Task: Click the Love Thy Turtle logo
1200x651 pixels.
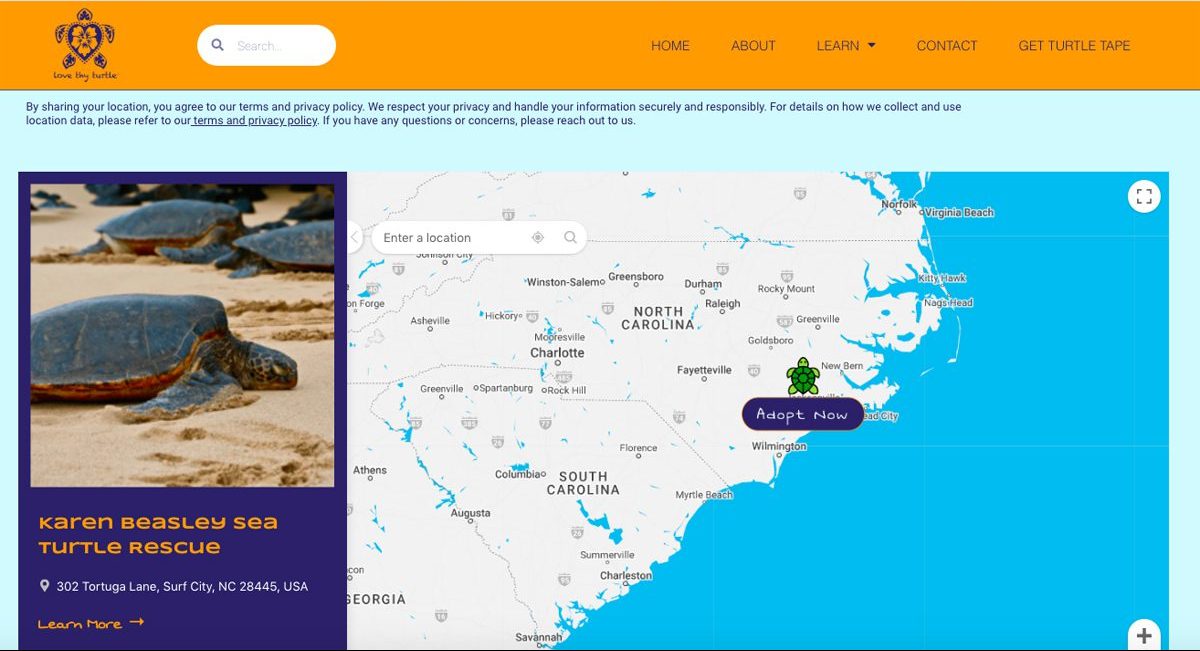Action: point(85,45)
